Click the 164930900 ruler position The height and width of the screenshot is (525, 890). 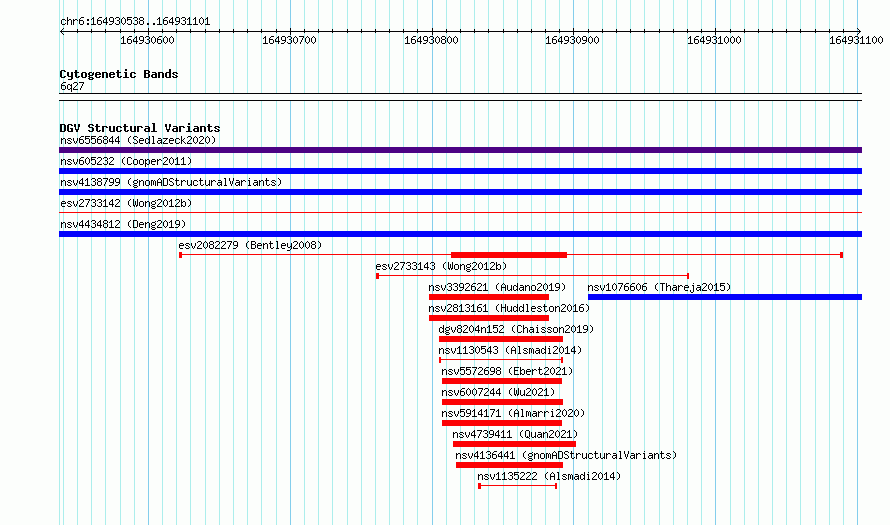[x=572, y=40]
